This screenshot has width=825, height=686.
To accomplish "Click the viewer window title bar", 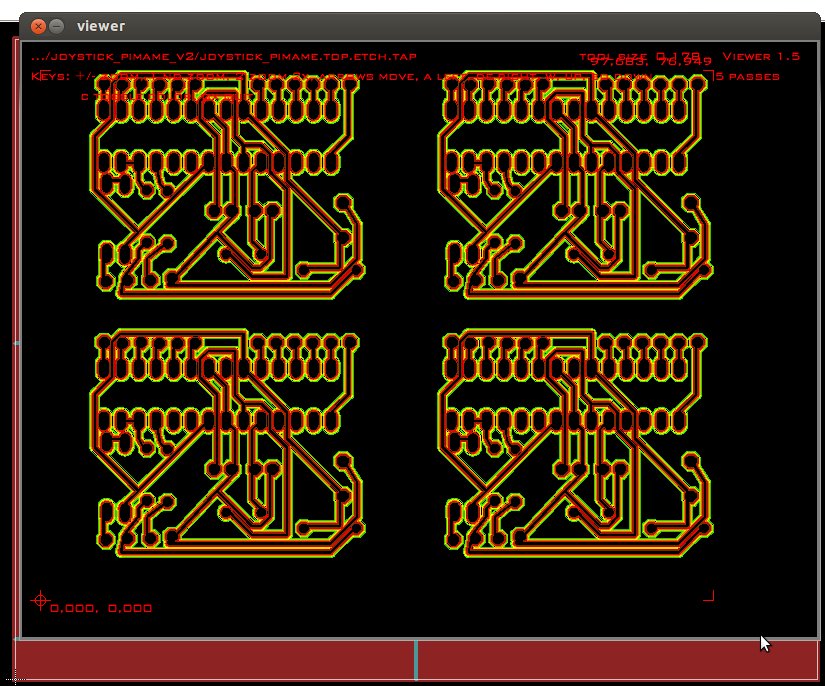I will pyautogui.click(x=400, y=26).
